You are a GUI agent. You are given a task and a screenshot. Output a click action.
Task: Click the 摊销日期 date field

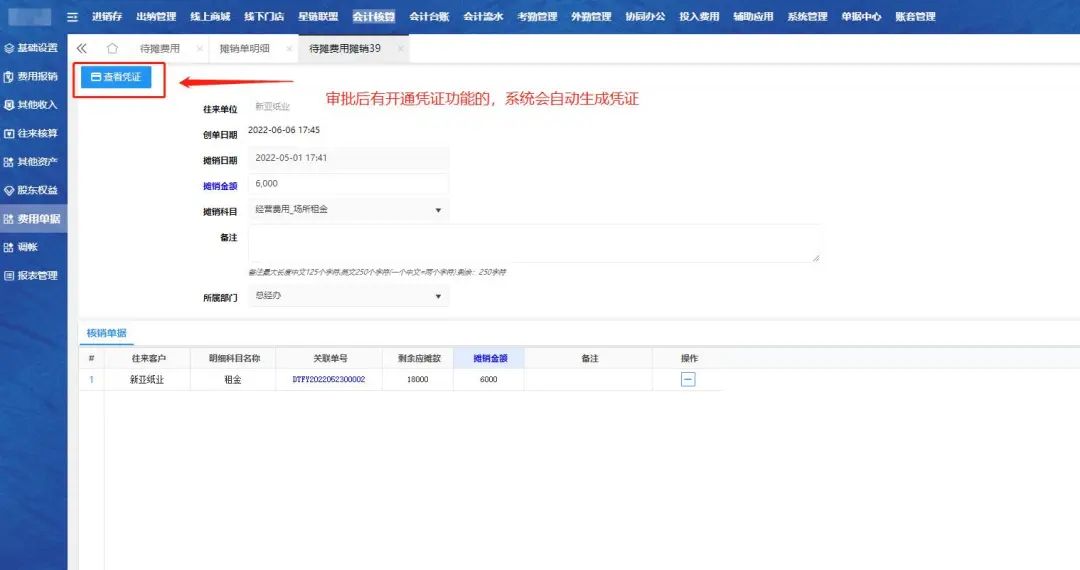pyautogui.click(x=348, y=158)
